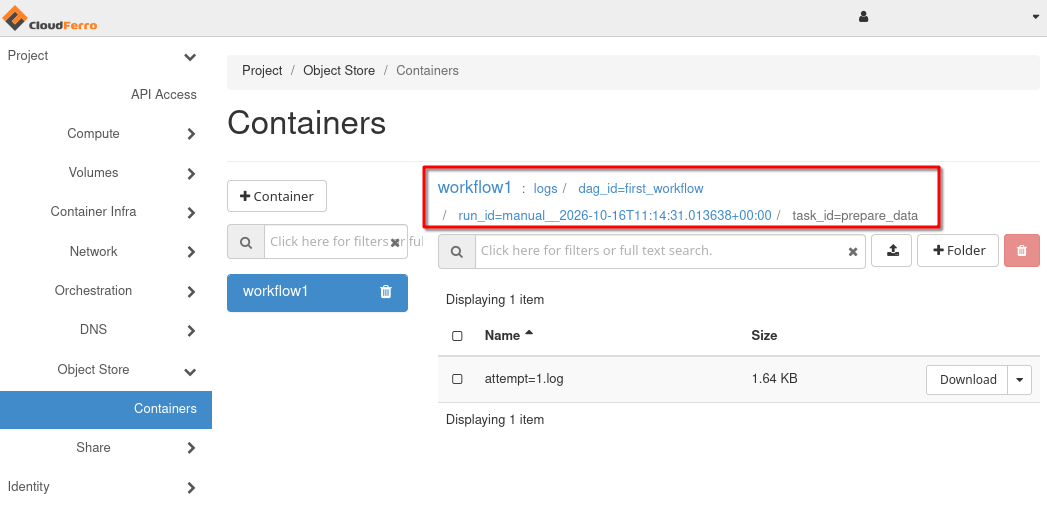This screenshot has height=522, width=1047.
Task: Expand the DNS menu chevron
Action: [191, 330]
